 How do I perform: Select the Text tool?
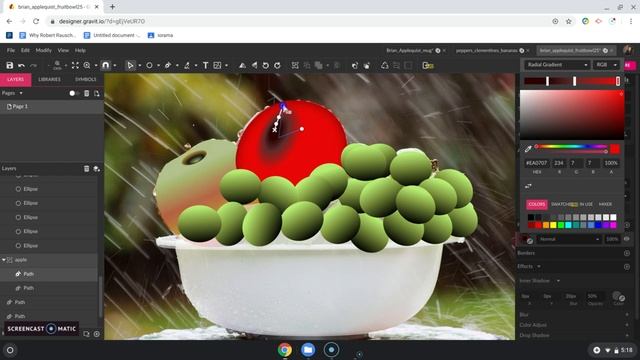coord(205,65)
